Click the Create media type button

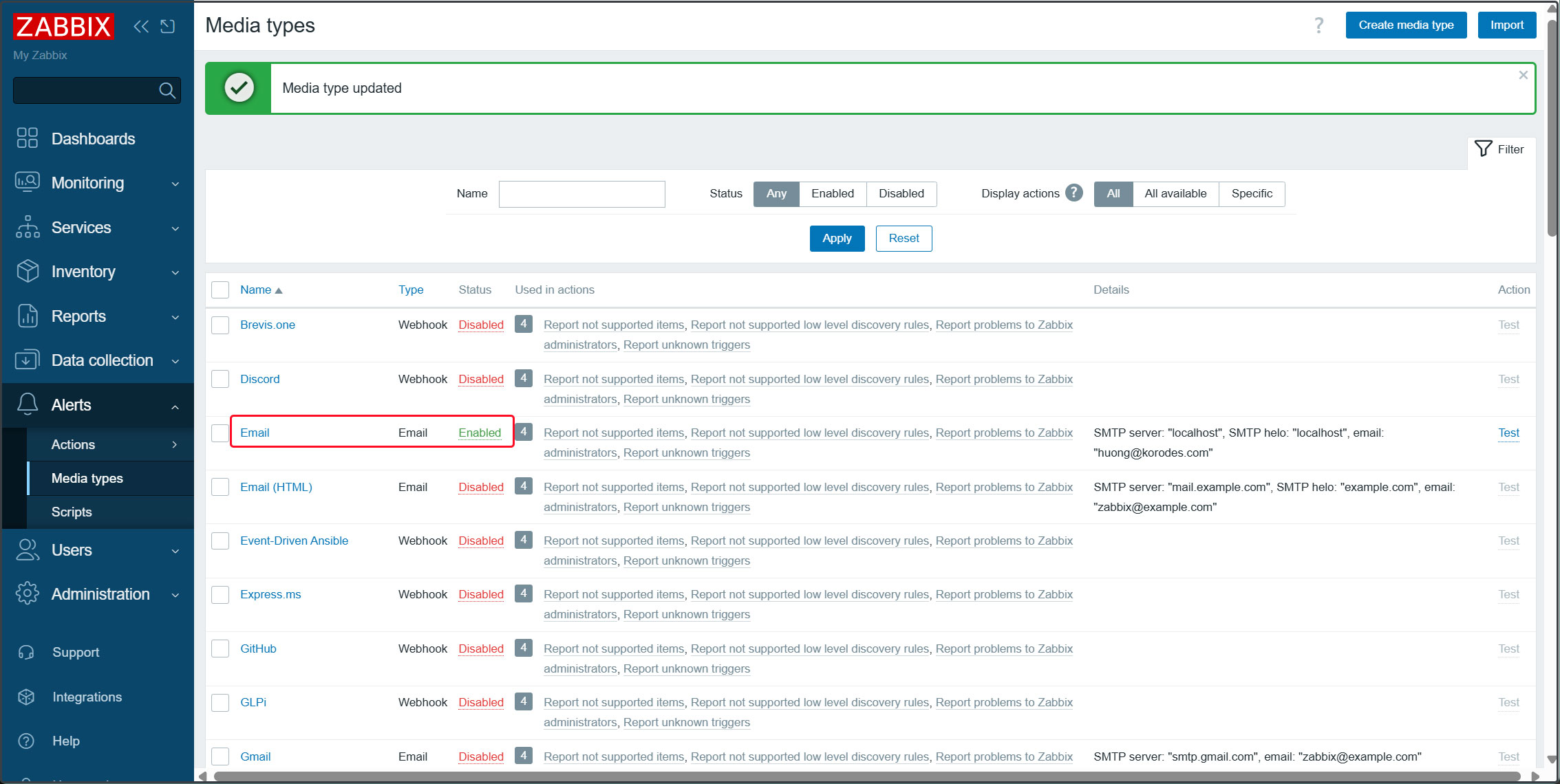click(1405, 25)
